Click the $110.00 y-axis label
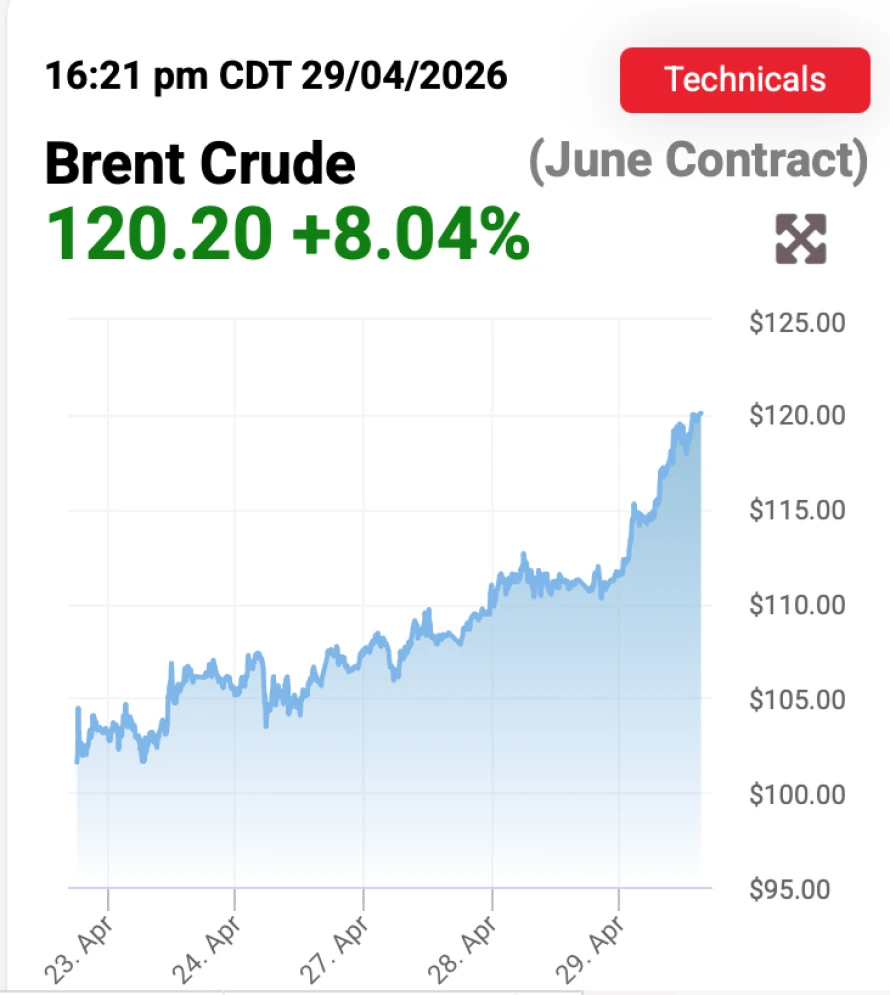The image size is (890, 995). 796,605
